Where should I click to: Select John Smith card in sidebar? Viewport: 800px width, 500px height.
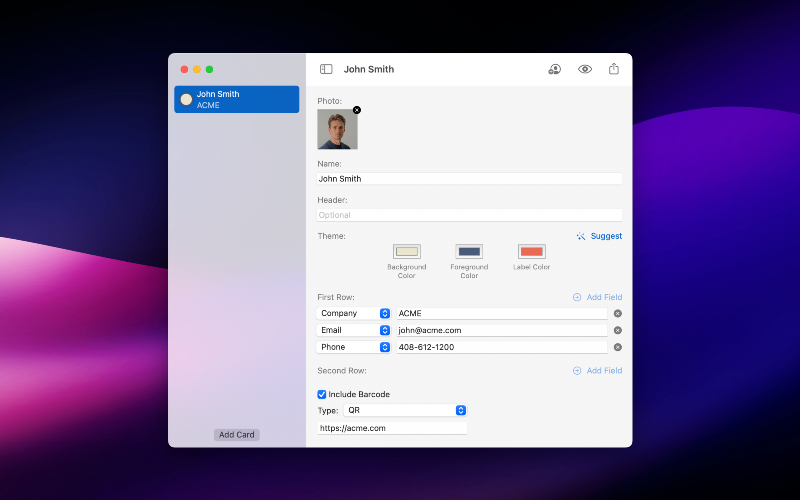point(237,99)
